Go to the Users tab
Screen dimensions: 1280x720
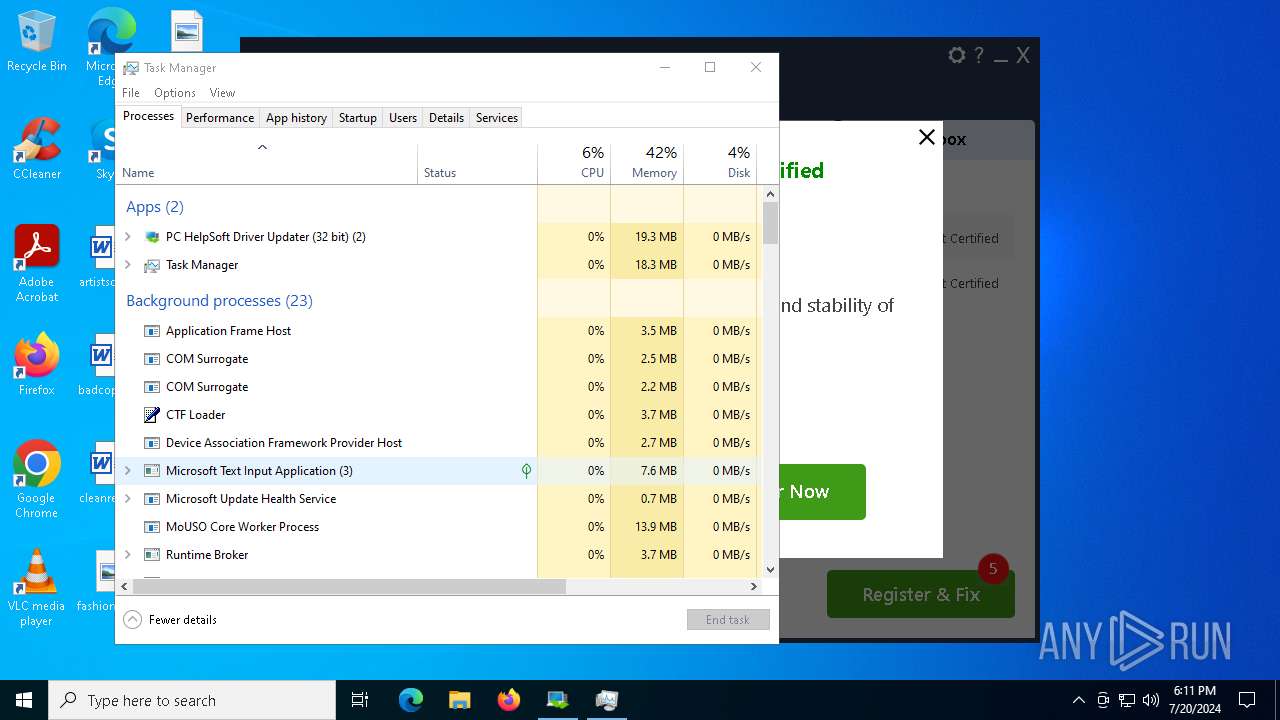(403, 118)
